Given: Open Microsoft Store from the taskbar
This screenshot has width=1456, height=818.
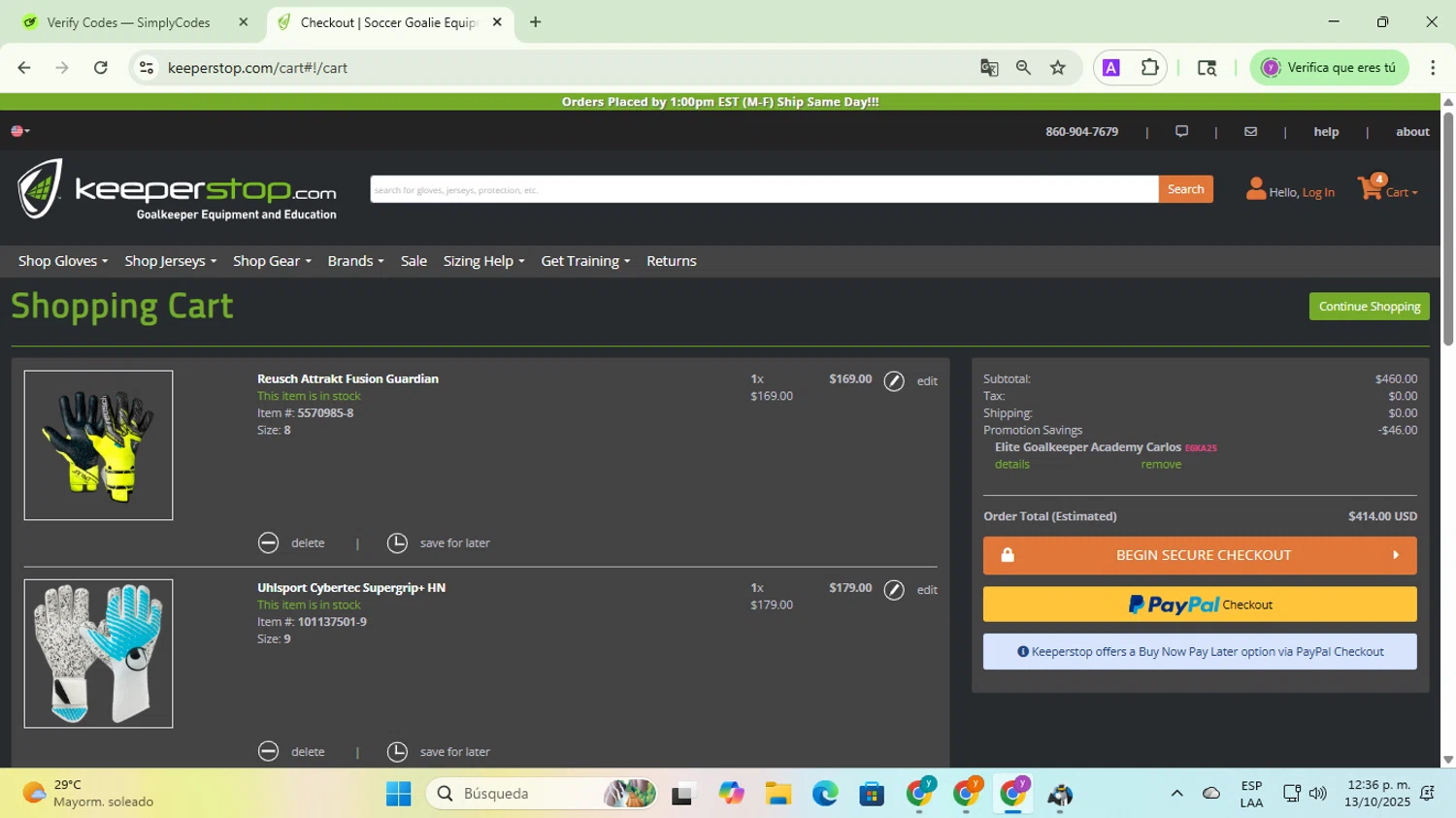Looking at the screenshot, I should click(872, 794).
